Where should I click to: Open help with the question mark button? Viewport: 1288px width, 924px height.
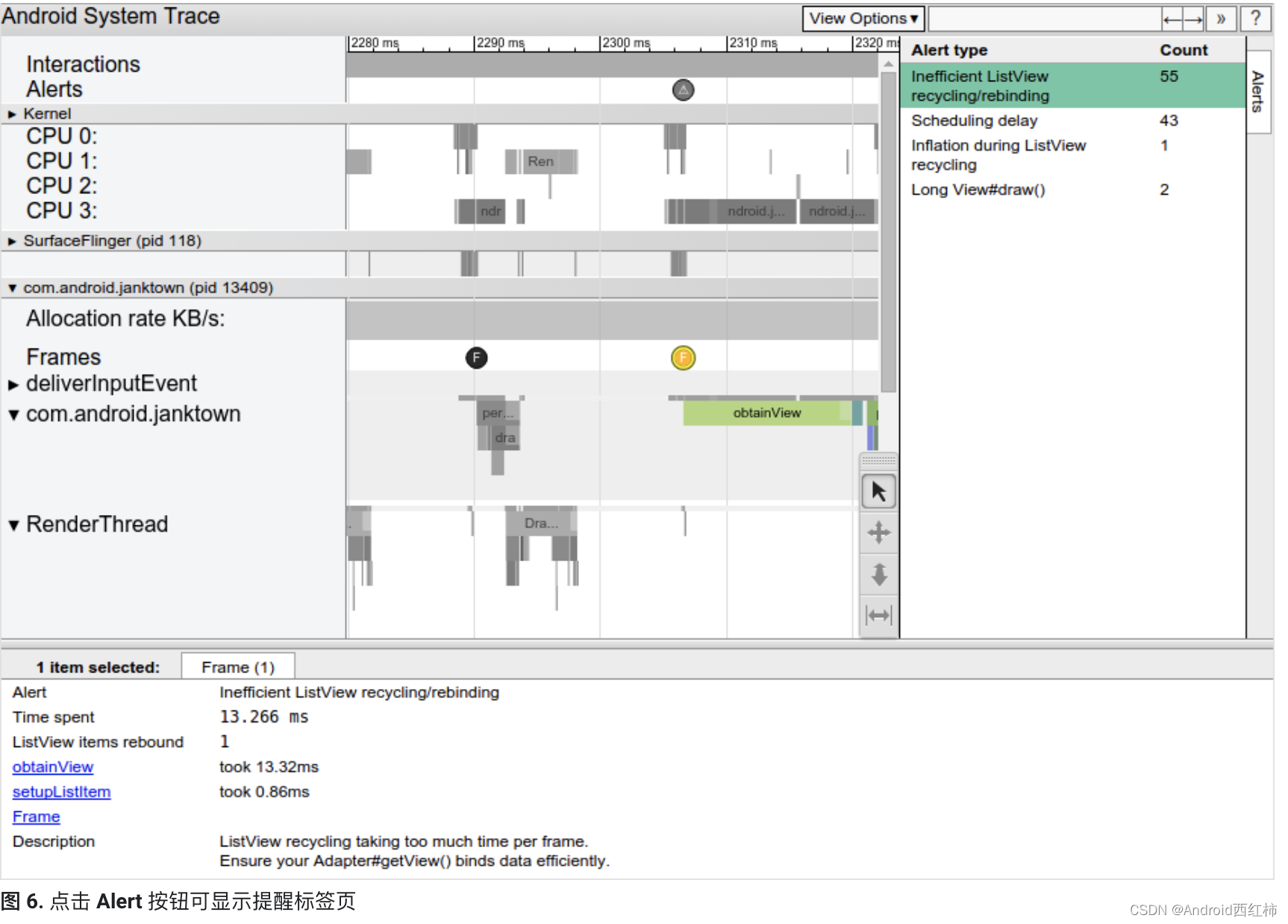tap(1255, 19)
